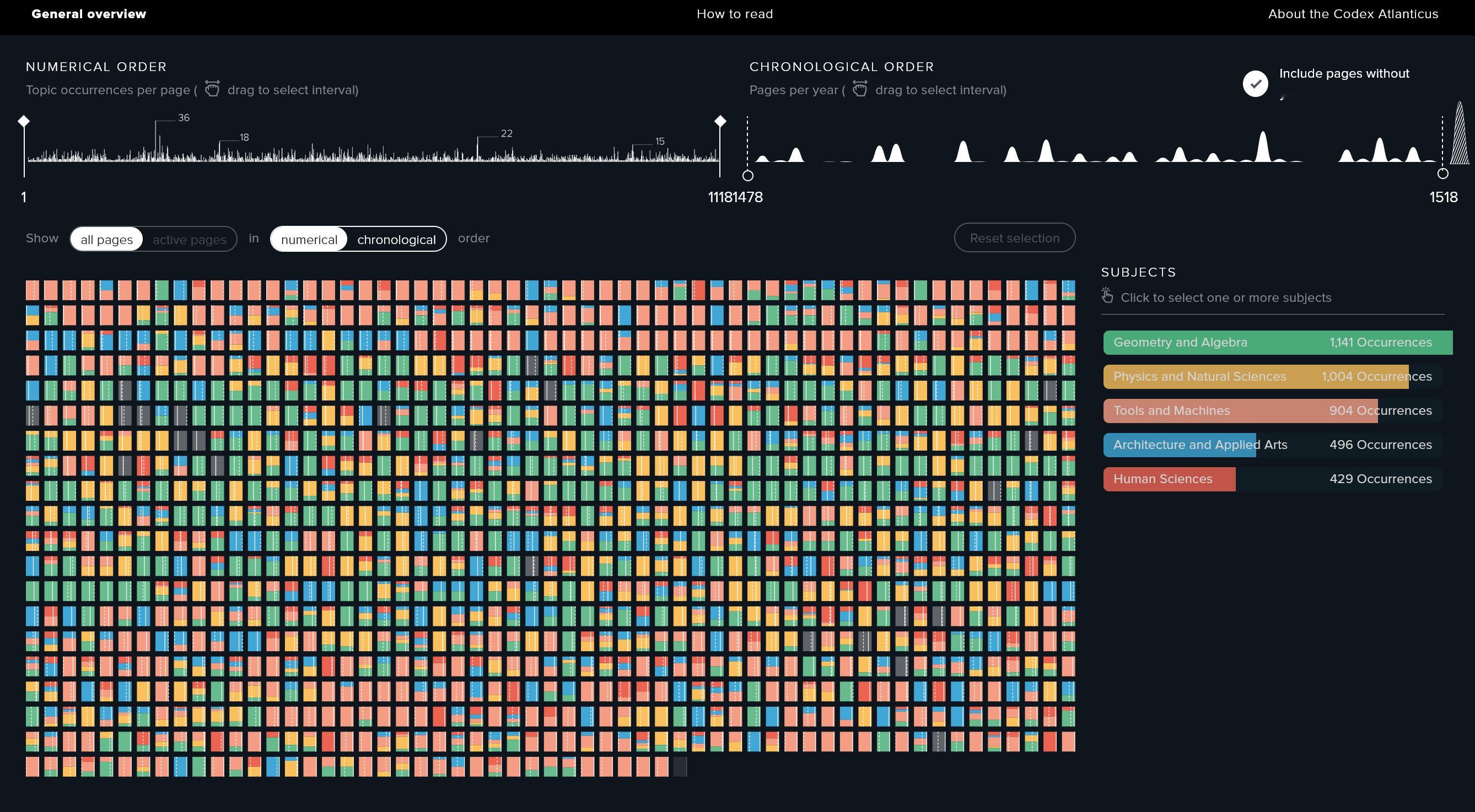Click the right diamond handle of numerical range
Screen dimensions: 1475x812
(720, 121)
